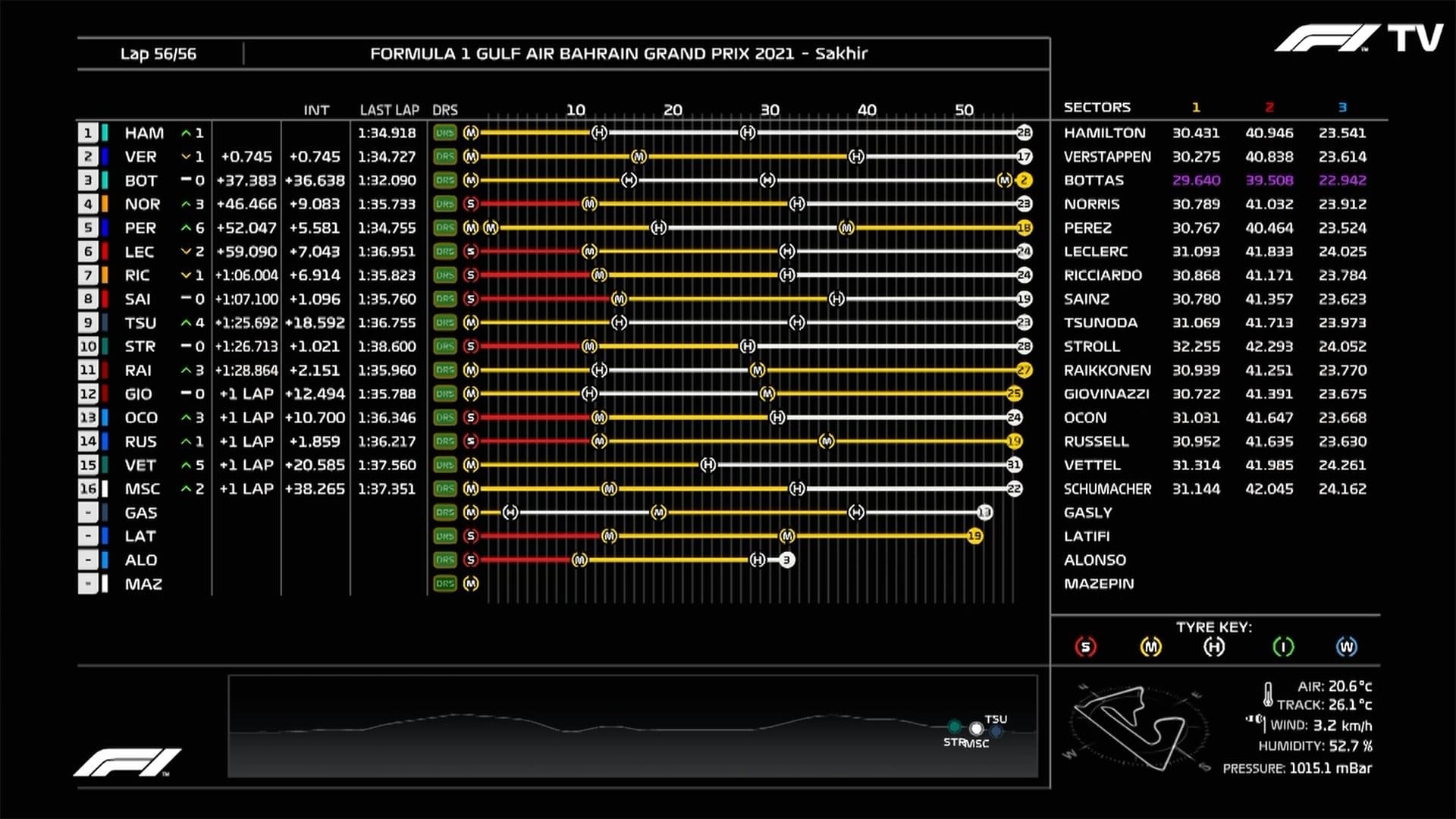The image size is (1456, 819).
Task: Select the VER driver row label
Action: pyautogui.click(x=141, y=156)
